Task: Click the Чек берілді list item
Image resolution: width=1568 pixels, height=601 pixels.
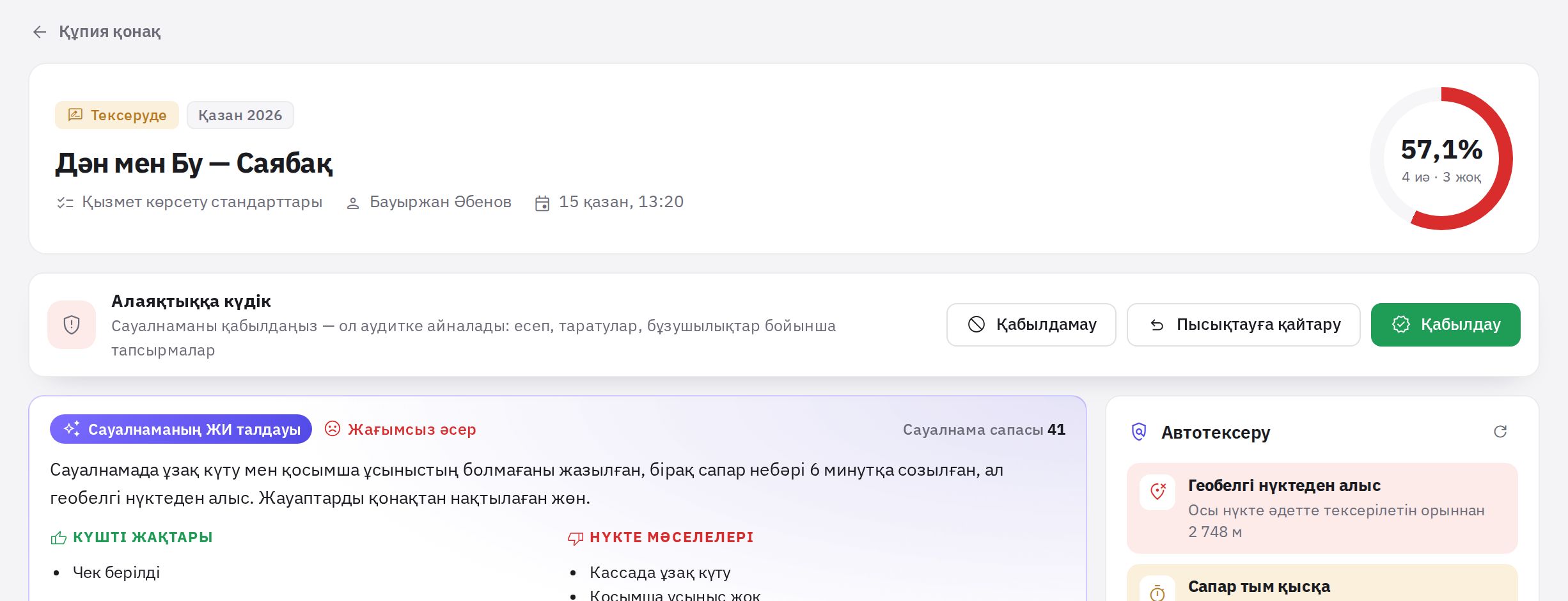Action: tap(116, 572)
